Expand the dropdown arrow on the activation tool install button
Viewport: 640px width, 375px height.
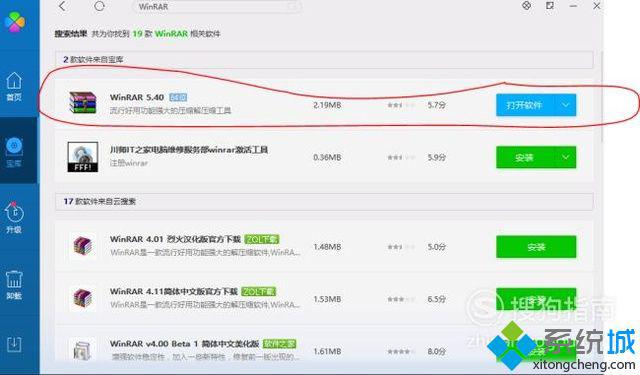click(x=566, y=158)
